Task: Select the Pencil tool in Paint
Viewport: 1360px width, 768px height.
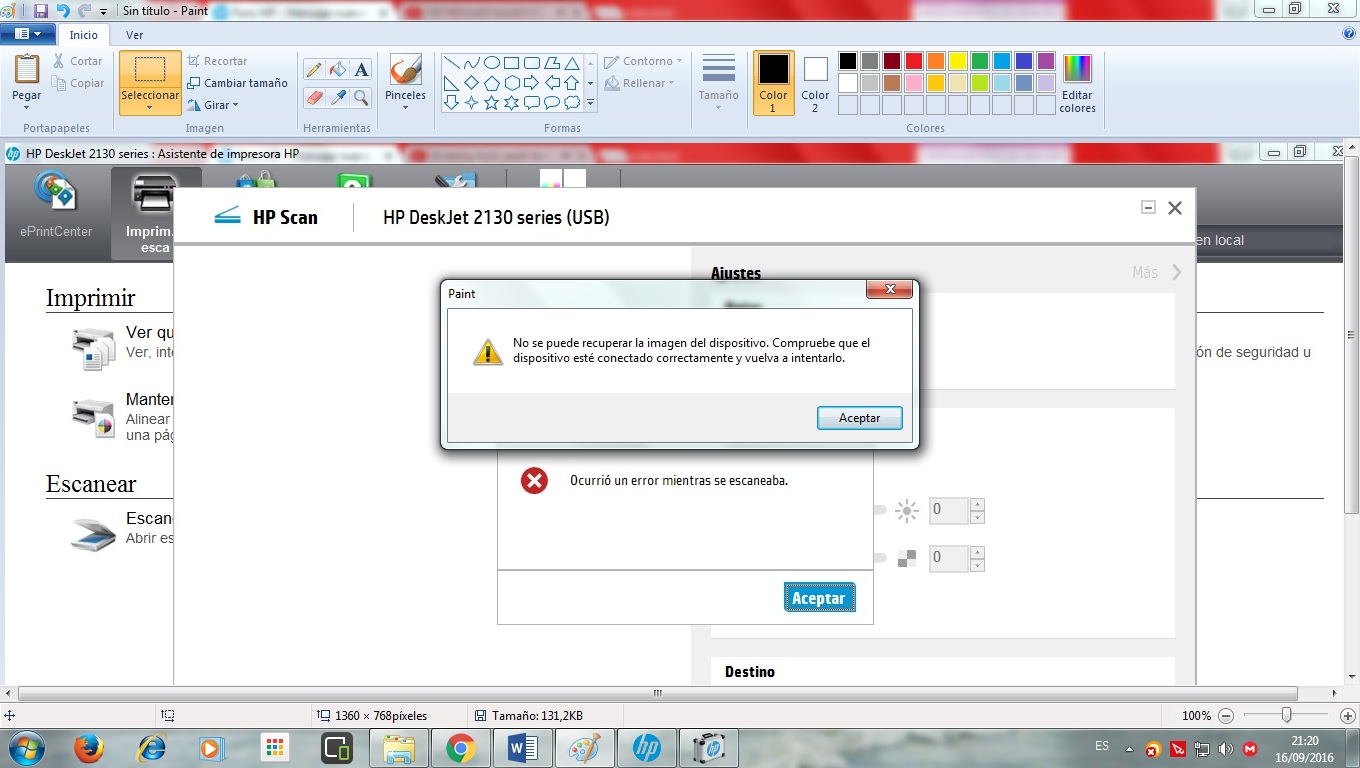Action: [314, 69]
